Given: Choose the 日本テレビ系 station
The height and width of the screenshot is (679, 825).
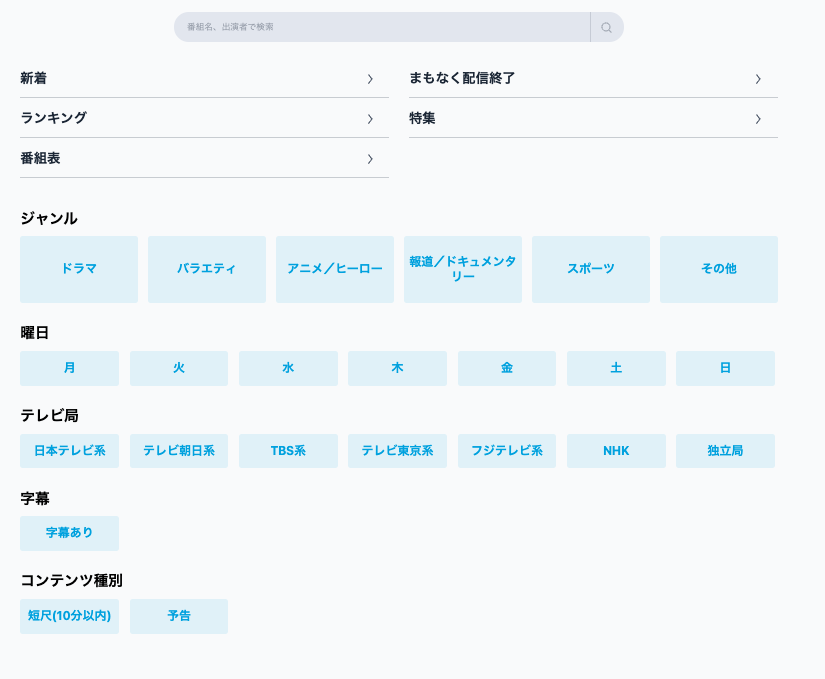Looking at the screenshot, I should [69, 451].
